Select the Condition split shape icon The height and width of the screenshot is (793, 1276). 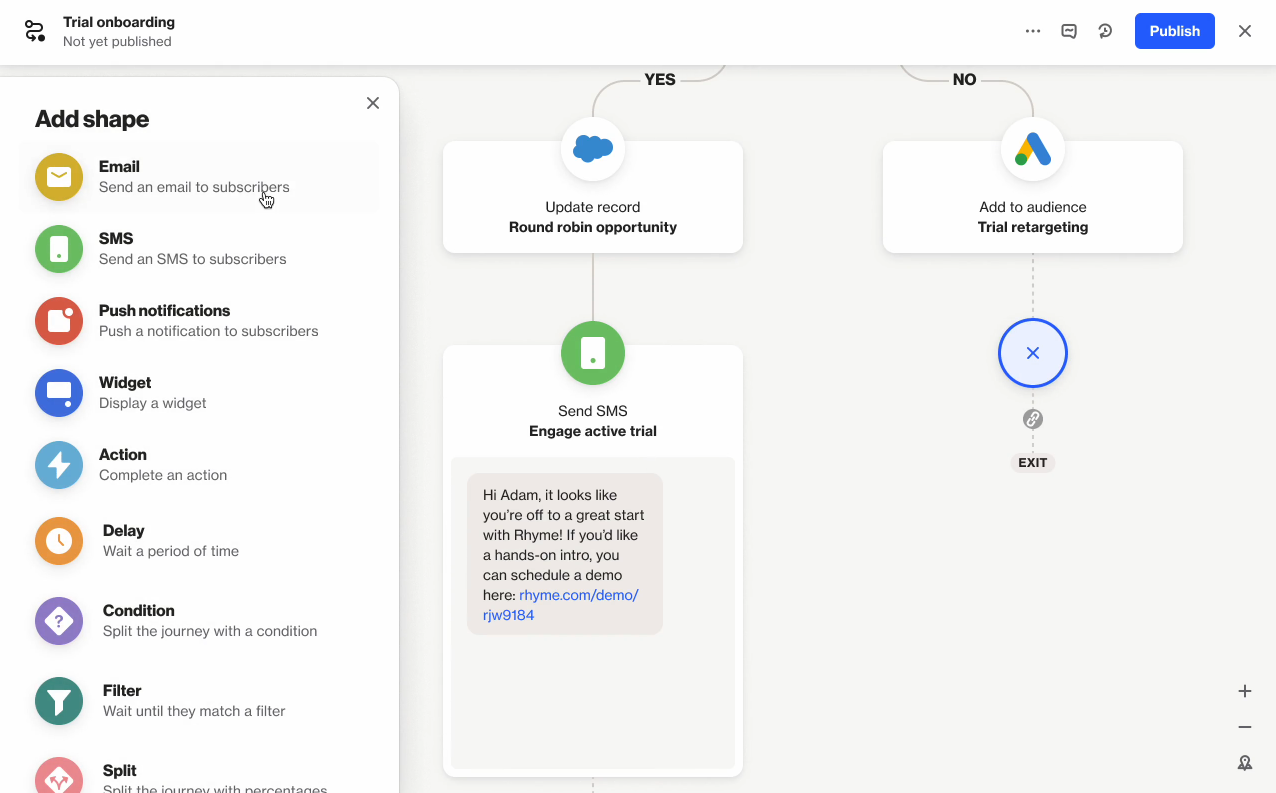(x=58, y=621)
